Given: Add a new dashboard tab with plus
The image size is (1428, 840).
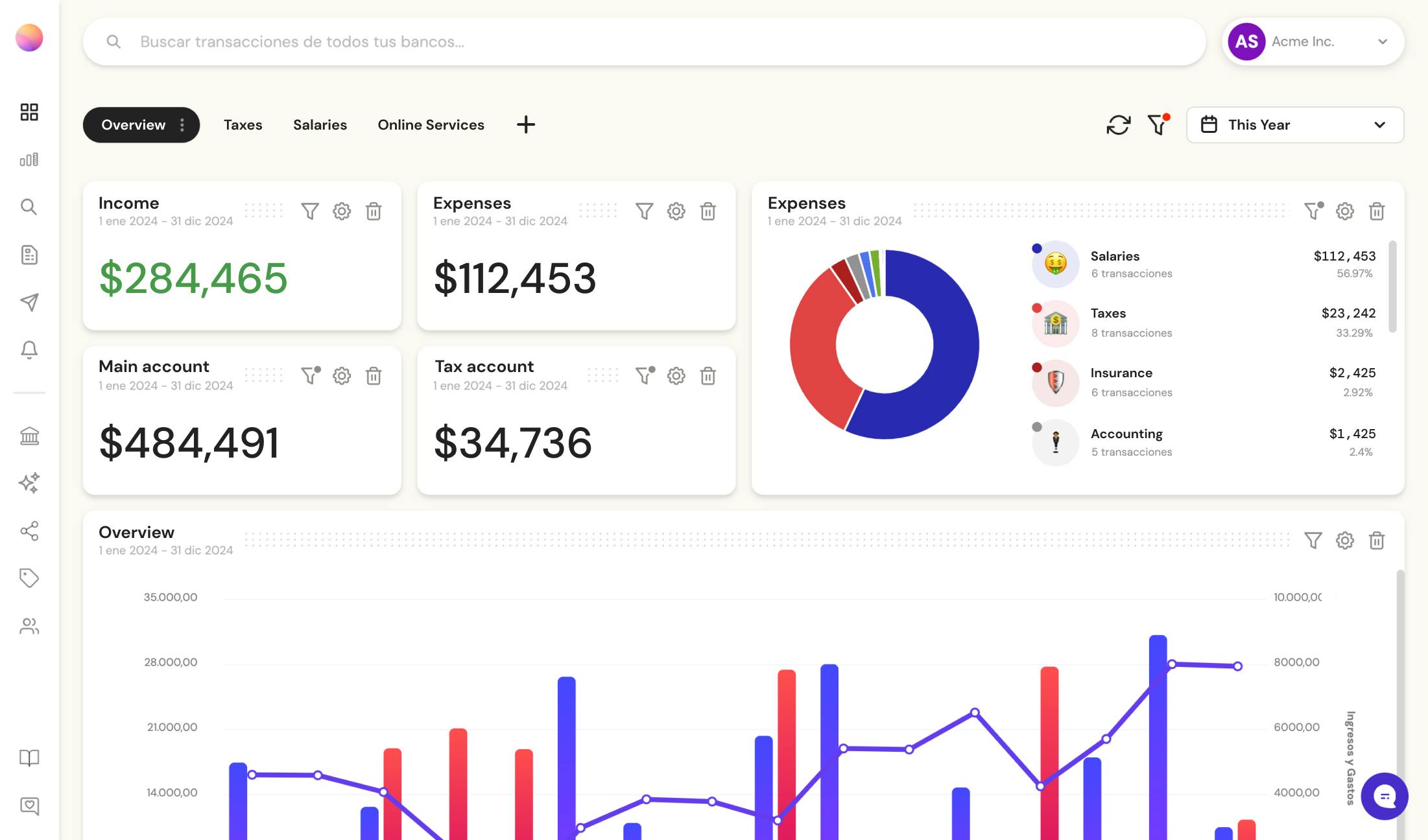Looking at the screenshot, I should [526, 124].
